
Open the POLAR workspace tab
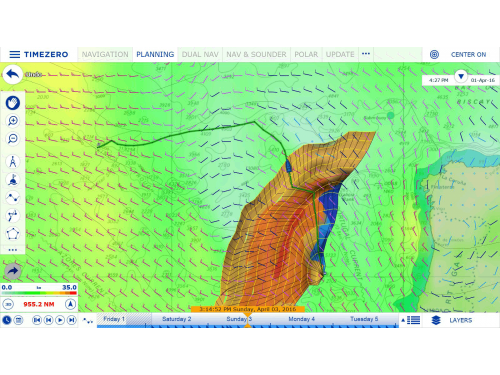click(x=306, y=54)
